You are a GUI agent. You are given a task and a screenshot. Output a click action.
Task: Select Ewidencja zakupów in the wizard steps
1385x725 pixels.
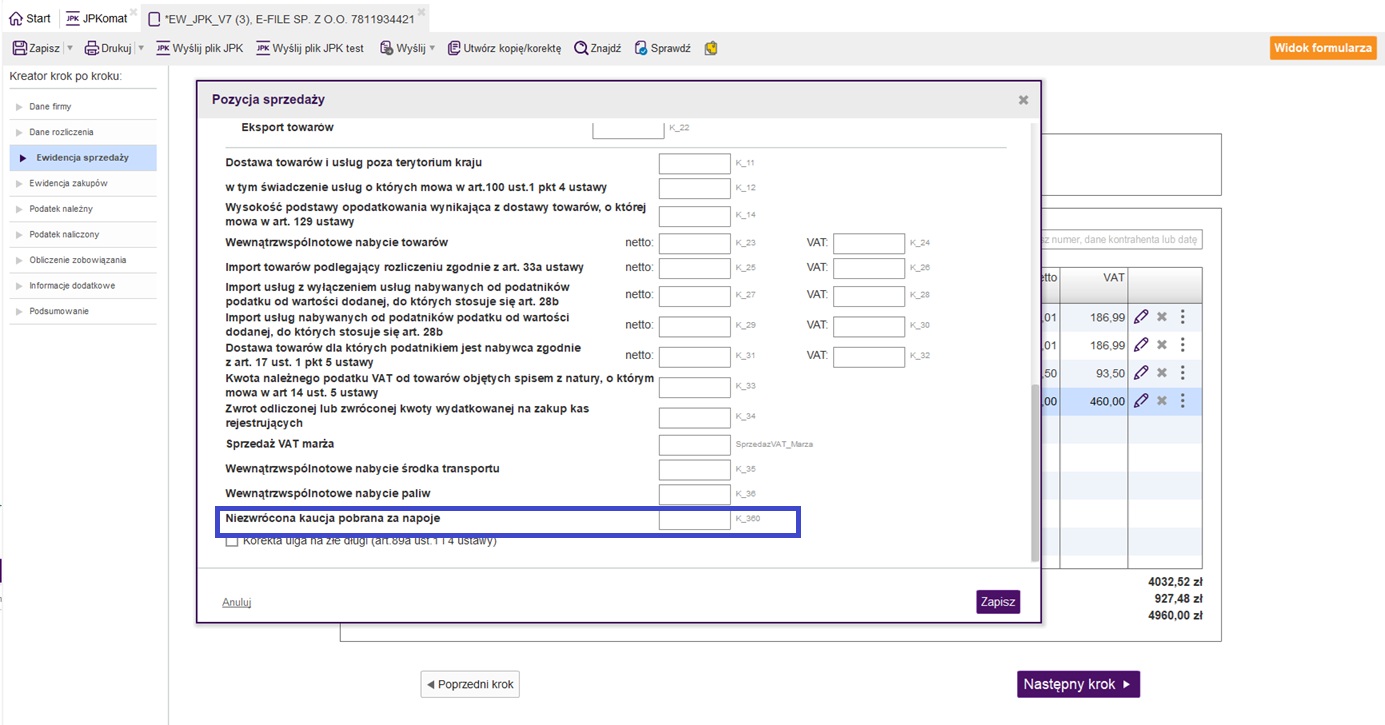(68, 184)
